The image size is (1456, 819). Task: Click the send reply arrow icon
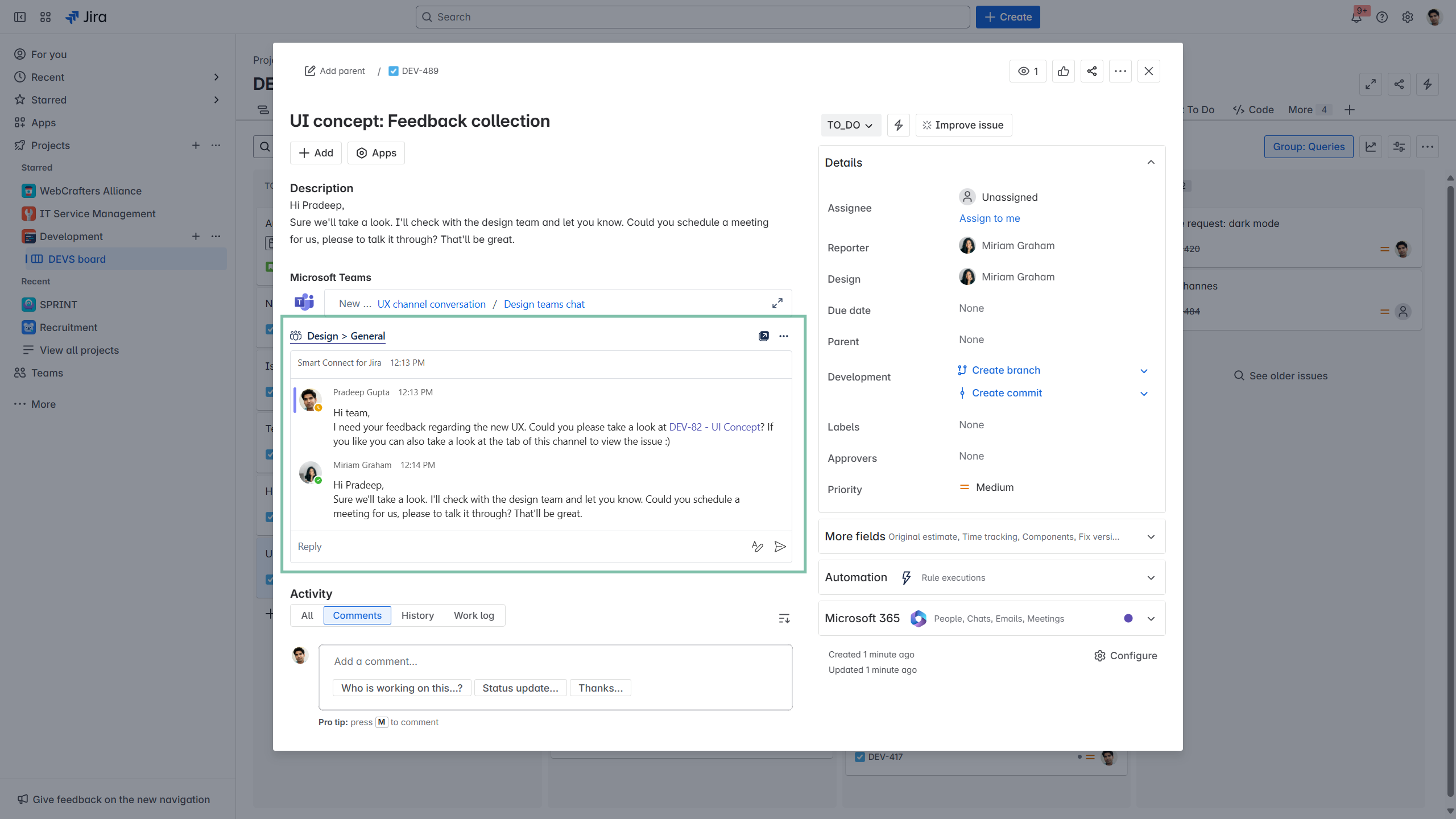click(x=780, y=547)
